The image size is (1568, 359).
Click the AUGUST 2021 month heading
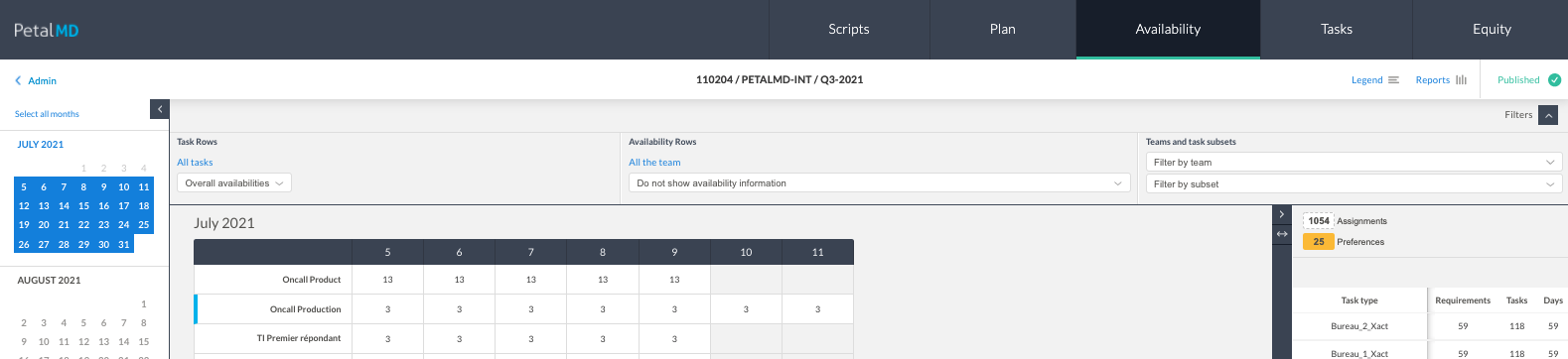tap(49, 281)
